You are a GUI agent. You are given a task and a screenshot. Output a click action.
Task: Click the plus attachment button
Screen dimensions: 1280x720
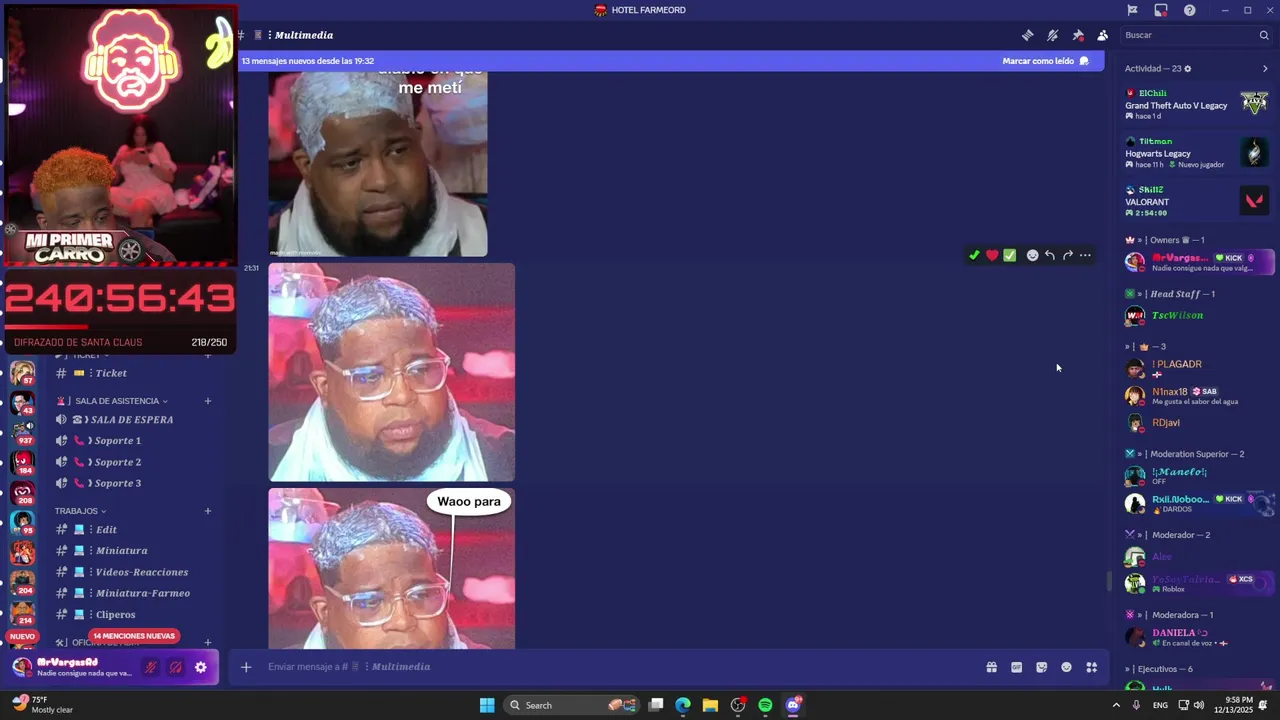246,667
